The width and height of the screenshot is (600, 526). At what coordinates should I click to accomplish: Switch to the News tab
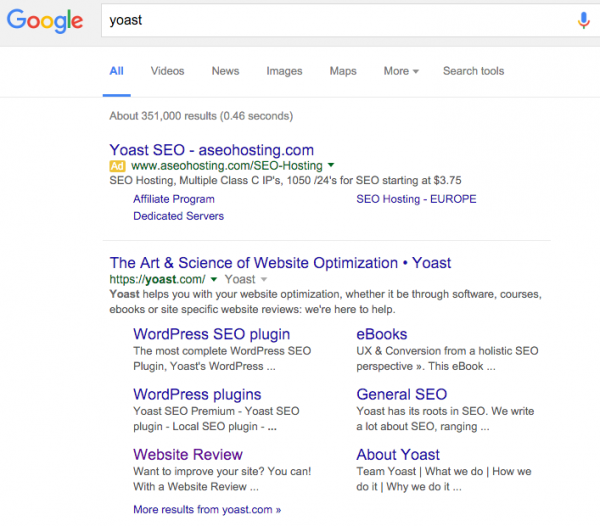(x=225, y=71)
